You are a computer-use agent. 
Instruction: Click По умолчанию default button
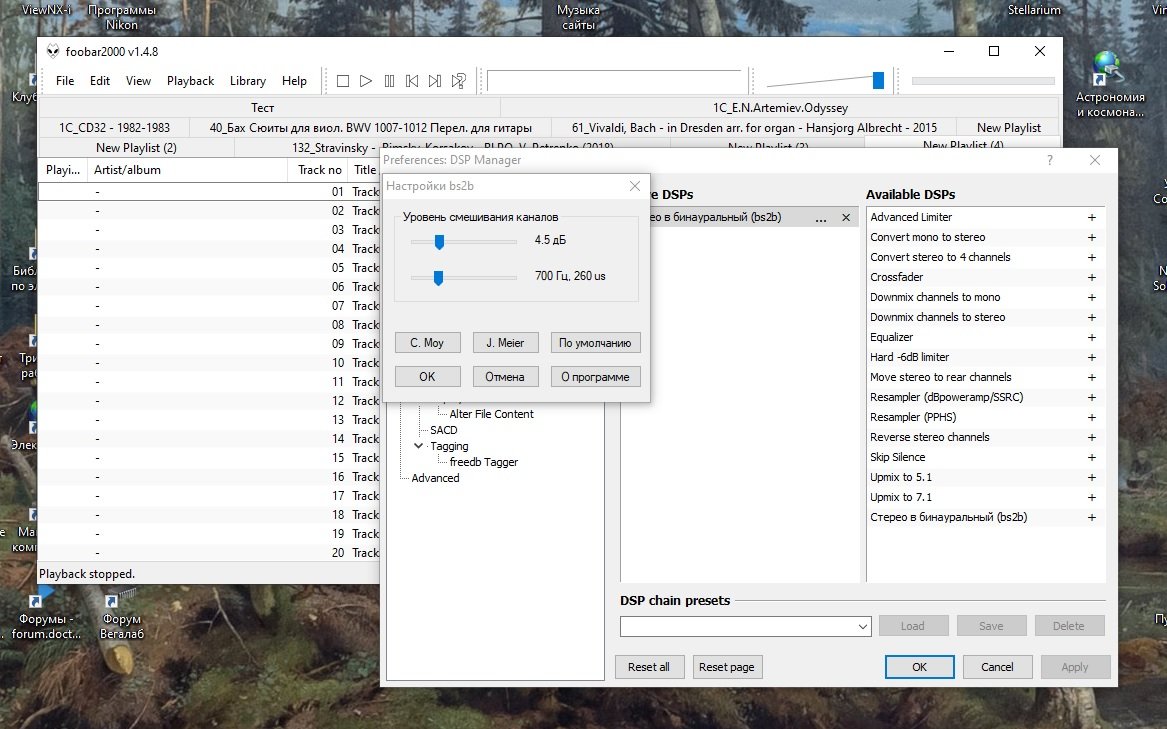point(595,343)
